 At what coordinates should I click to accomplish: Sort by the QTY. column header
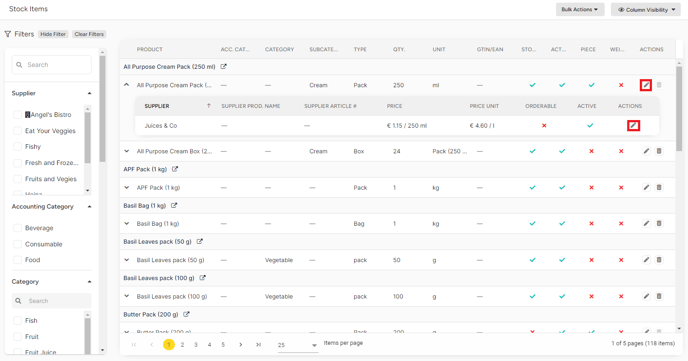[x=399, y=49]
